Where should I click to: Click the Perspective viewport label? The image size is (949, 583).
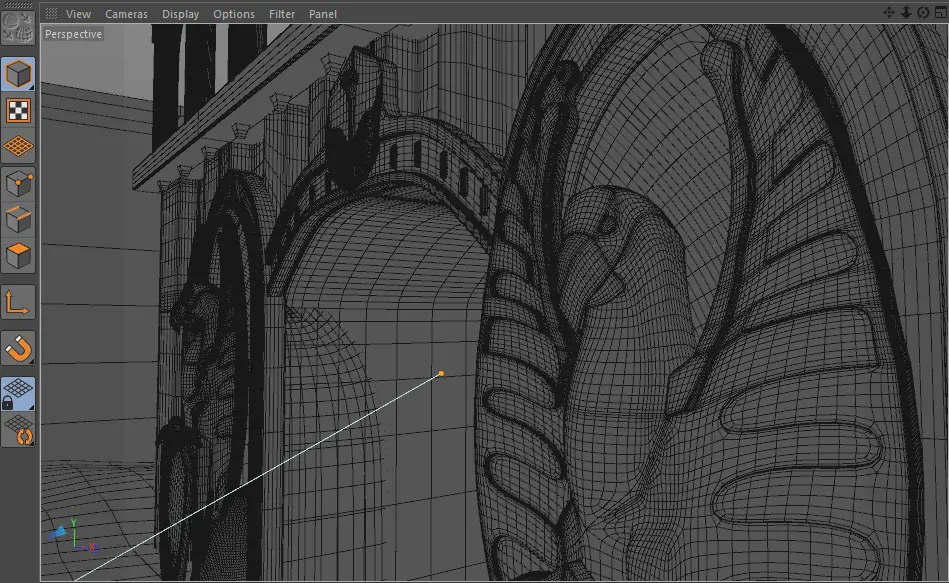point(73,34)
